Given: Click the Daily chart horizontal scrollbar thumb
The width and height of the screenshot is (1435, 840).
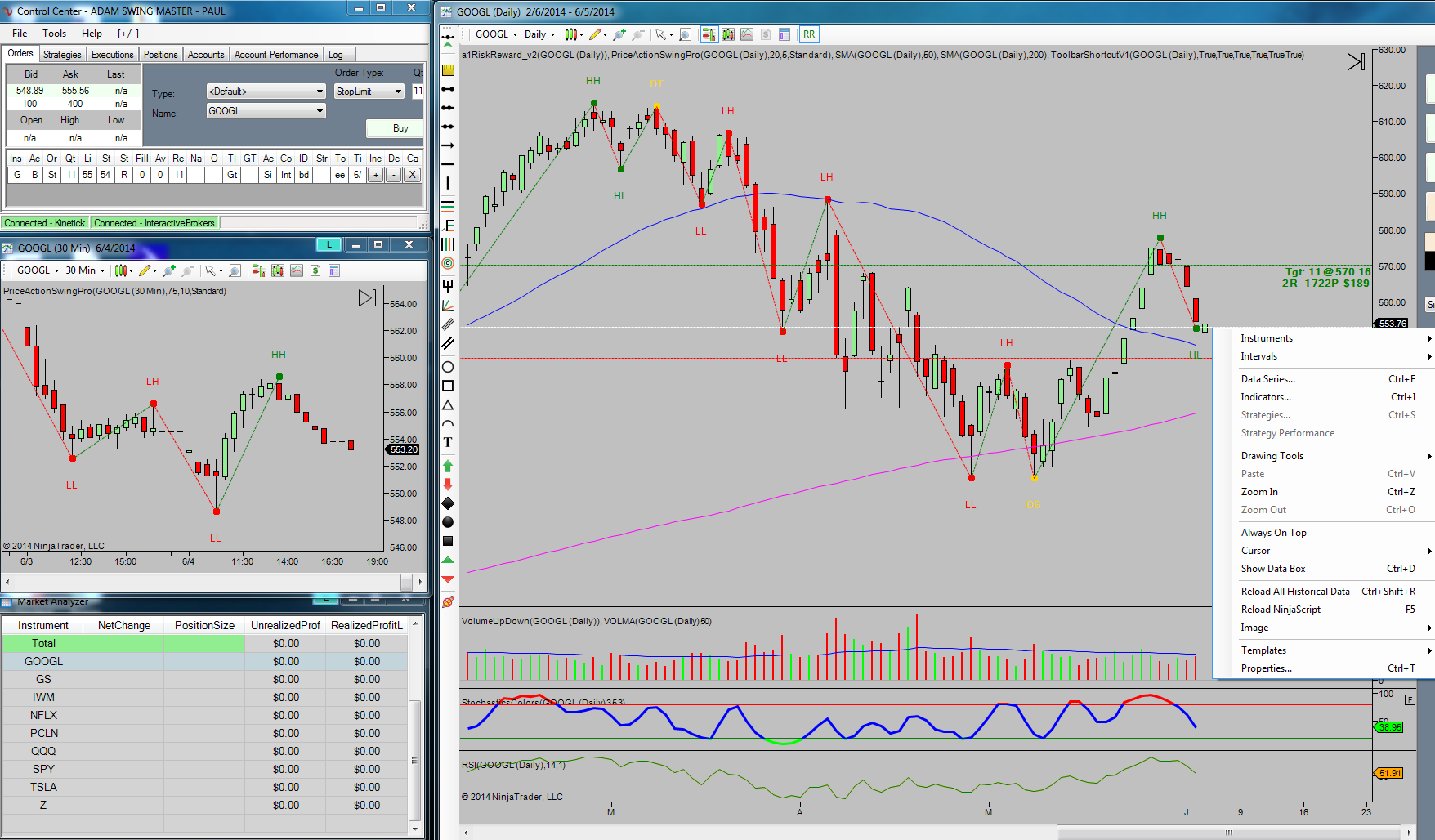Looking at the screenshot, I should pyautogui.click(x=1228, y=833).
